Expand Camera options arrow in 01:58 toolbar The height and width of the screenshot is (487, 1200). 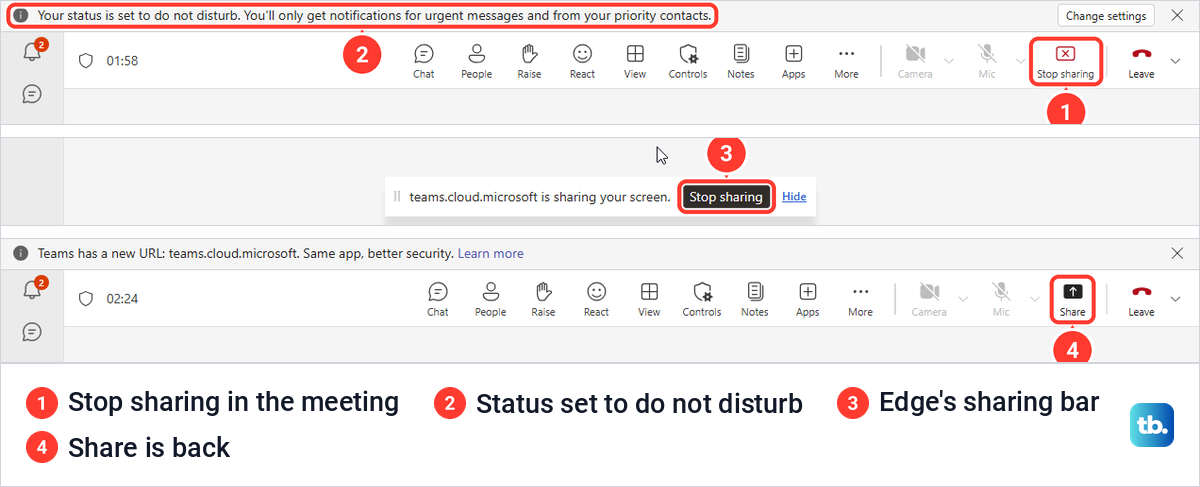(949, 60)
